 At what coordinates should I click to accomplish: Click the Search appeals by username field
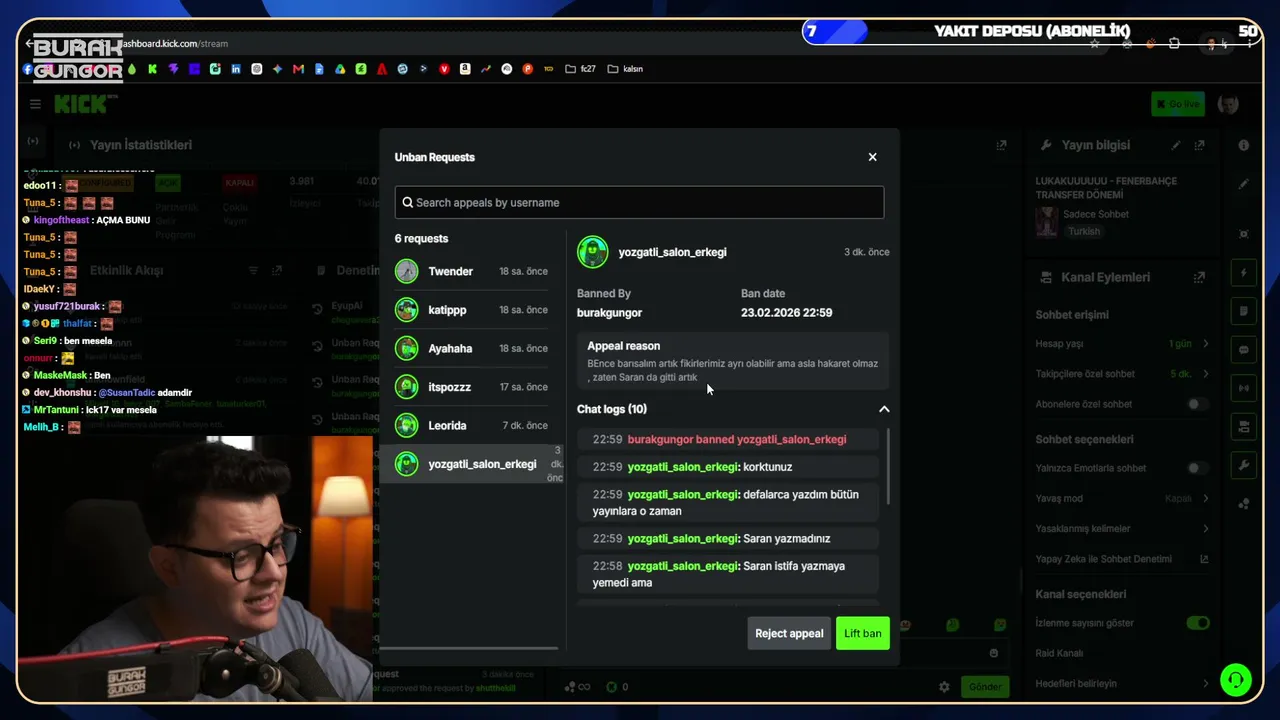[639, 202]
